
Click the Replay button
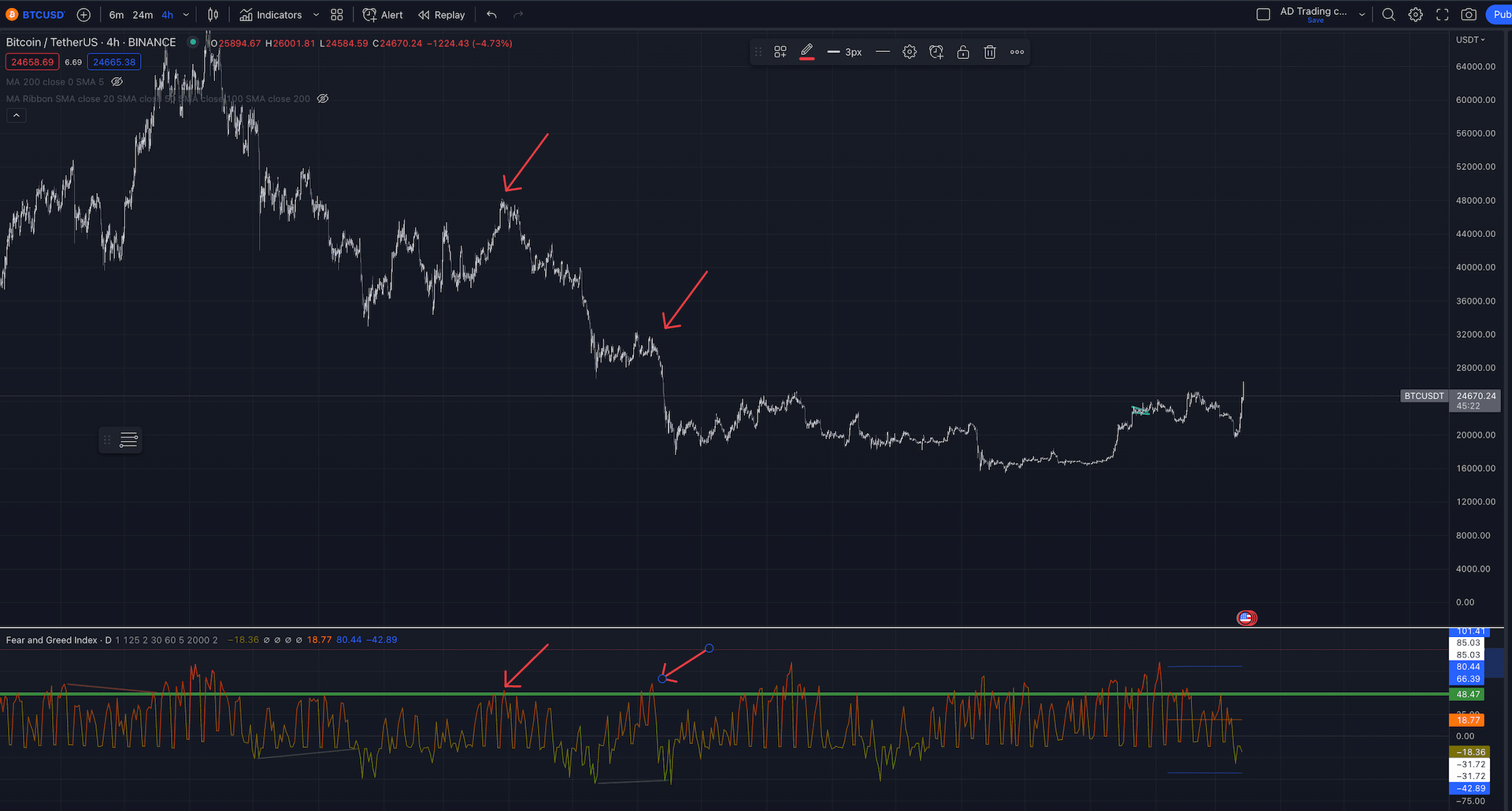pos(442,15)
